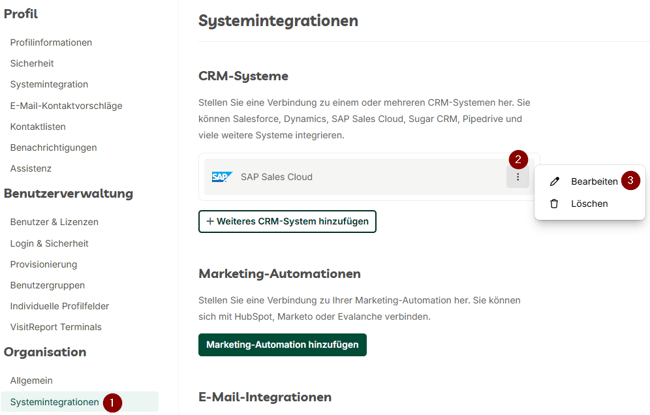Select VisitReport Terminals entry
This screenshot has height=415, width=650.
click(56, 327)
